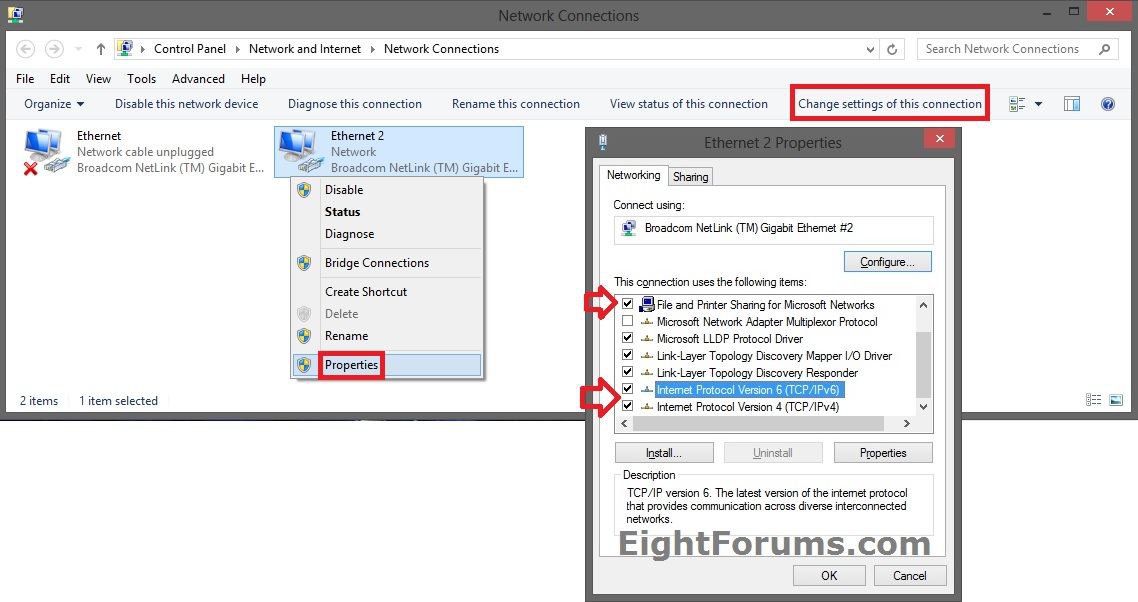Click the items list vertical scrollbar
1138x602 pixels.
pos(923,360)
